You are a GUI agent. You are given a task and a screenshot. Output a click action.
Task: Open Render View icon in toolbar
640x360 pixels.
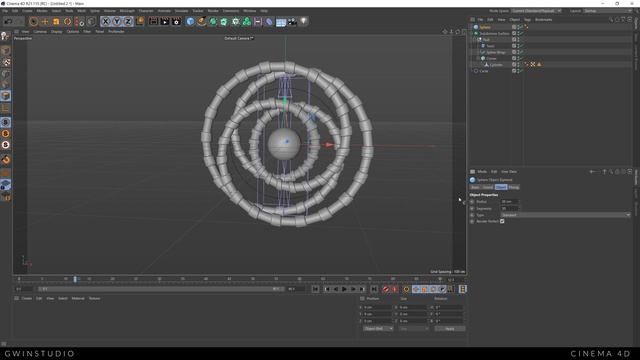[153, 21]
